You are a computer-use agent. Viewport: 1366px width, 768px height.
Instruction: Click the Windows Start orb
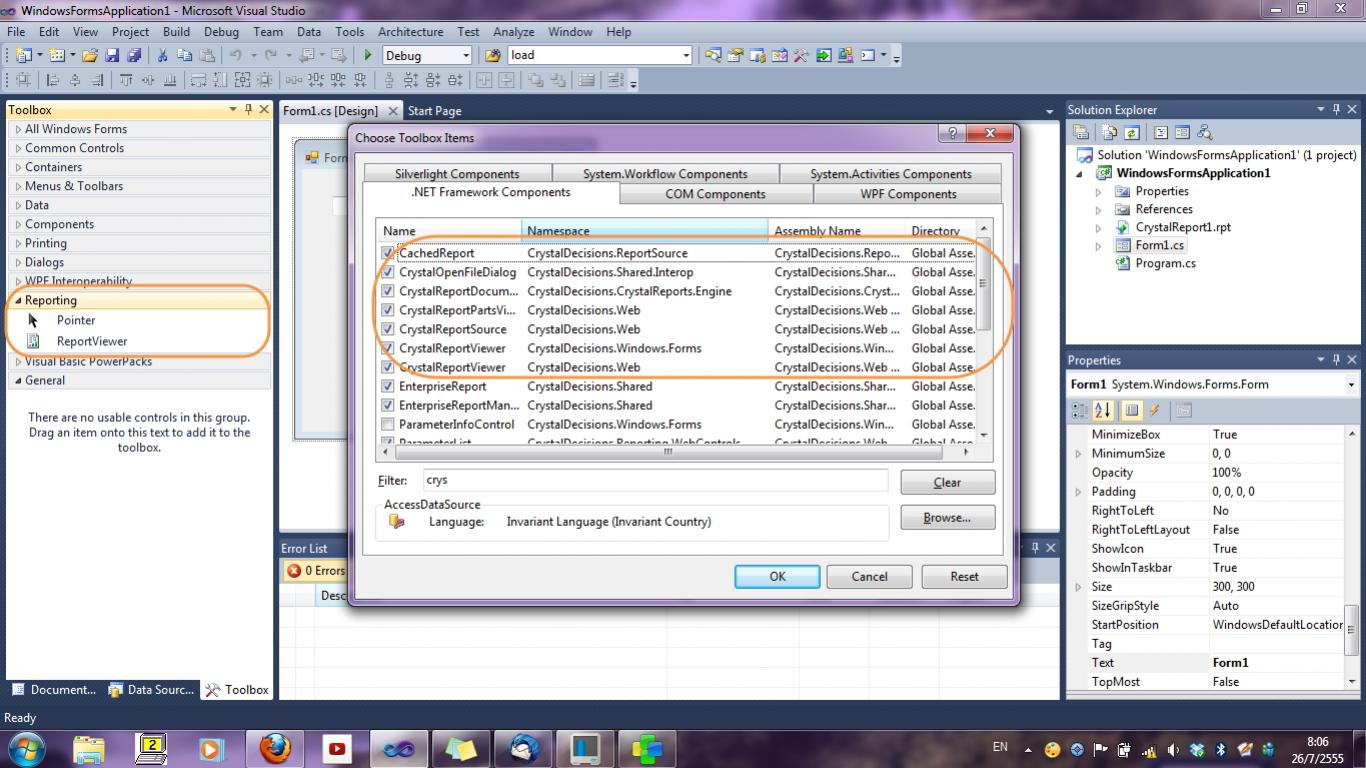tap(25, 747)
